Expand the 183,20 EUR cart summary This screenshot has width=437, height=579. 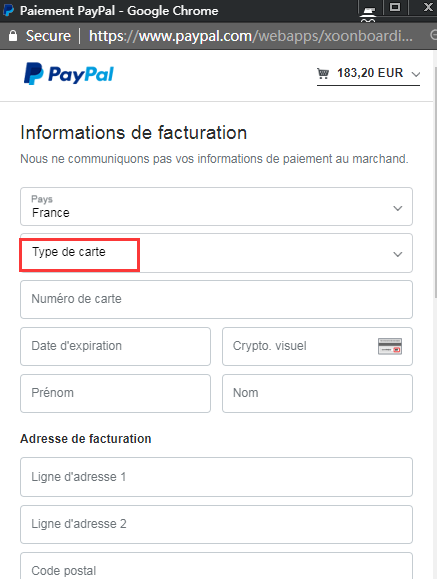[x=368, y=73]
